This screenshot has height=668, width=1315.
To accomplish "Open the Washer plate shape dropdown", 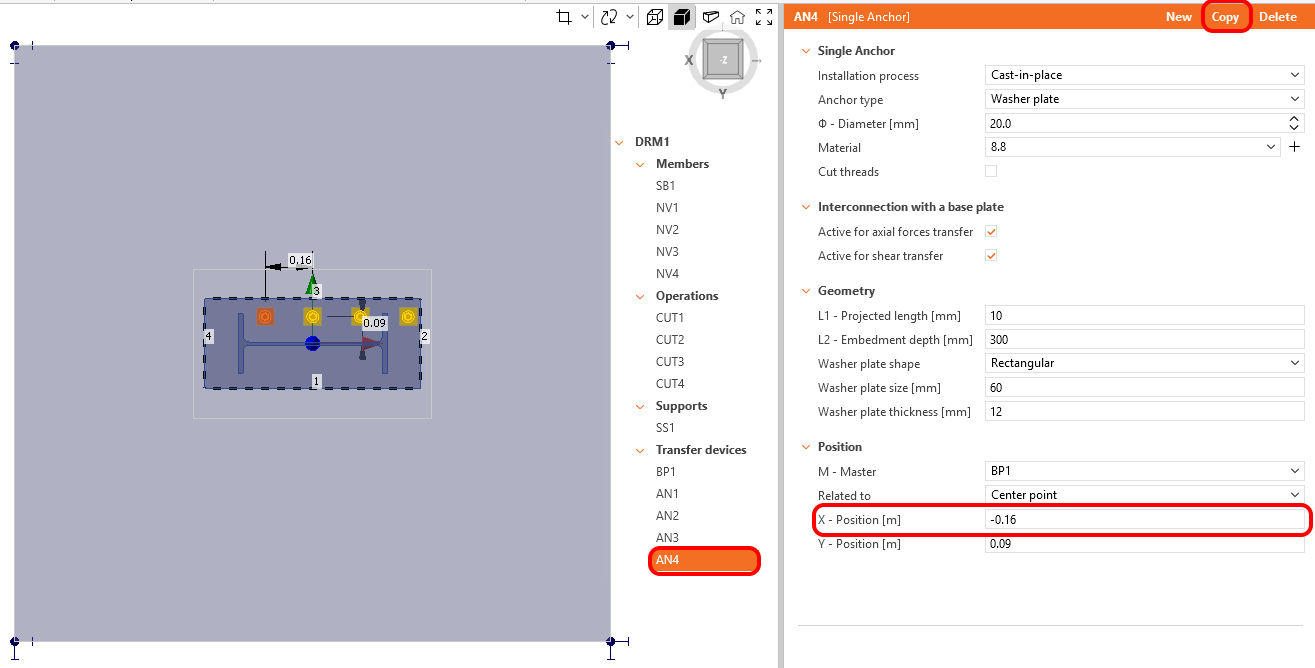I will (x=1144, y=363).
